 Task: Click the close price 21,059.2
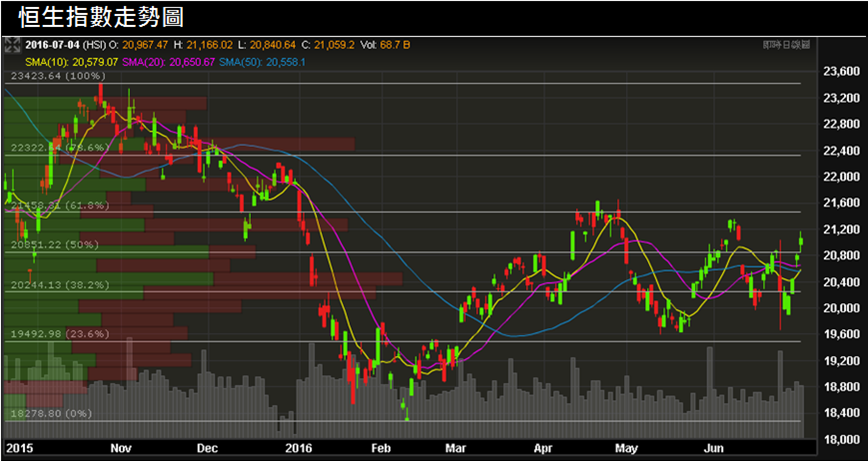pyautogui.click(x=333, y=45)
